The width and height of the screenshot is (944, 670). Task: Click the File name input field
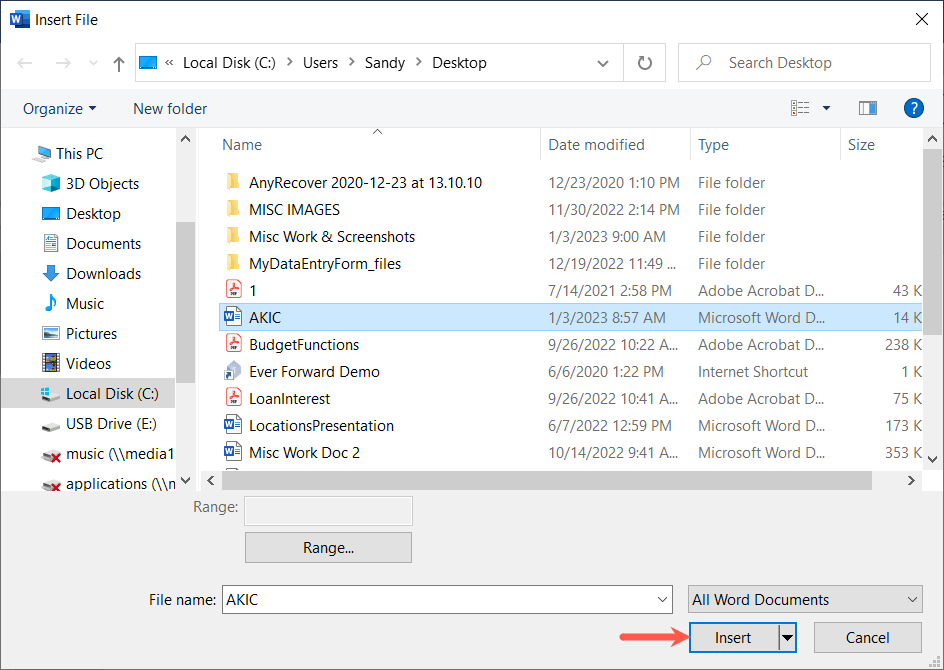coord(440,600)
